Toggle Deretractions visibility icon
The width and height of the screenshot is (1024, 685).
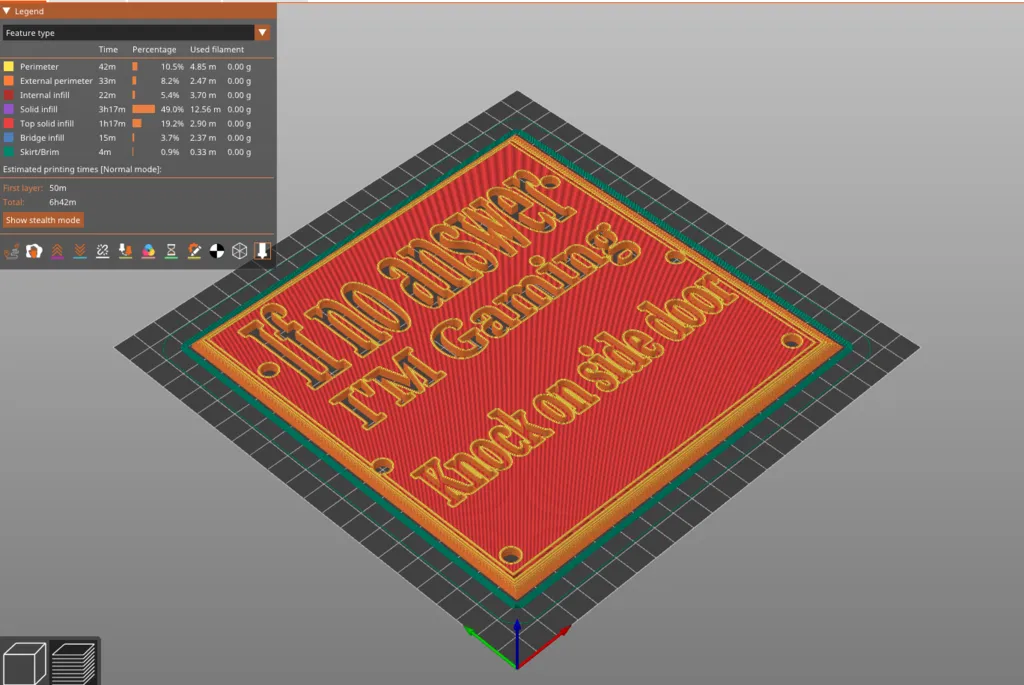tap(80, 251)
